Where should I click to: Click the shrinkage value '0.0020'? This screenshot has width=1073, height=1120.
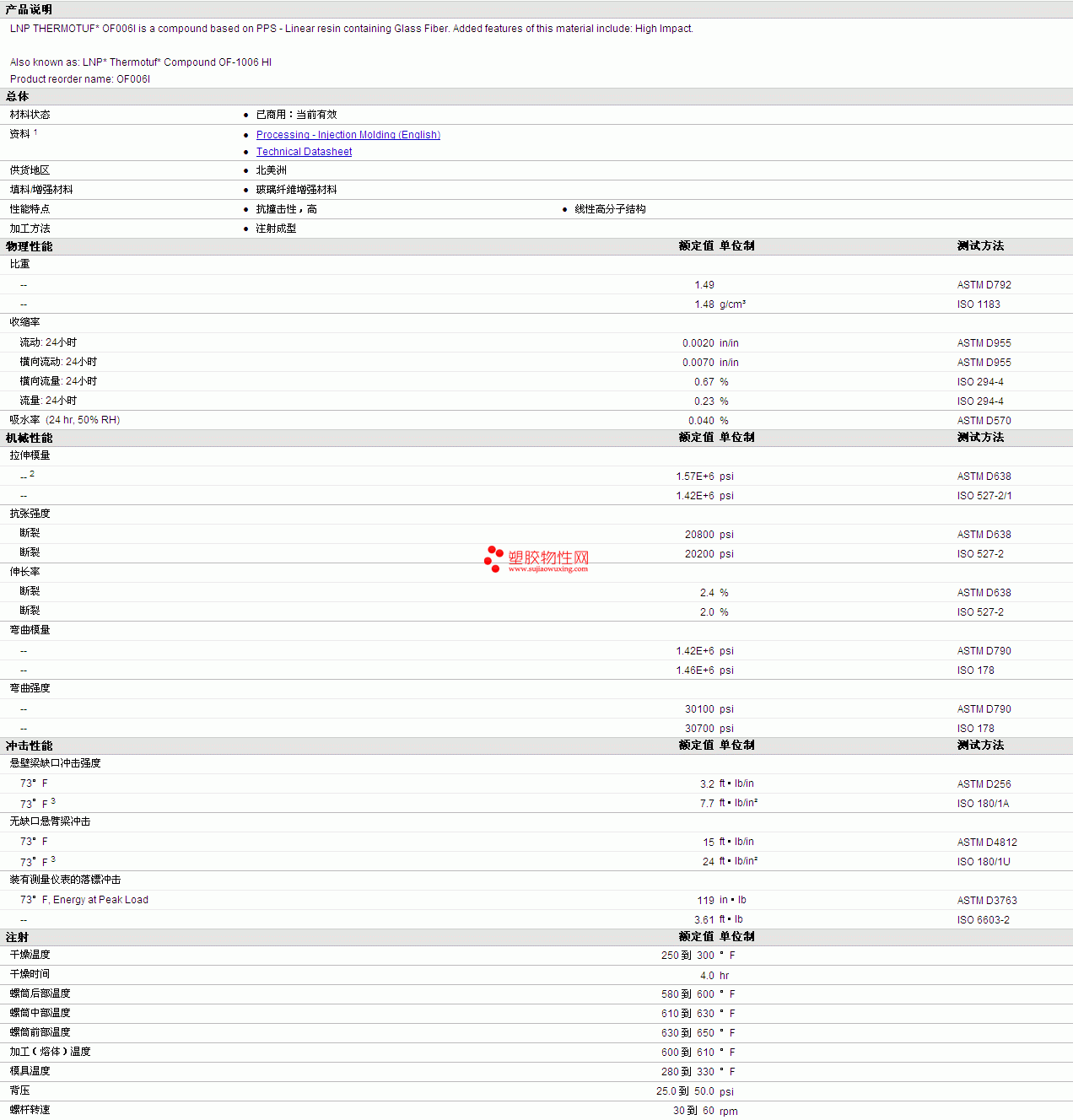[698, 343]
